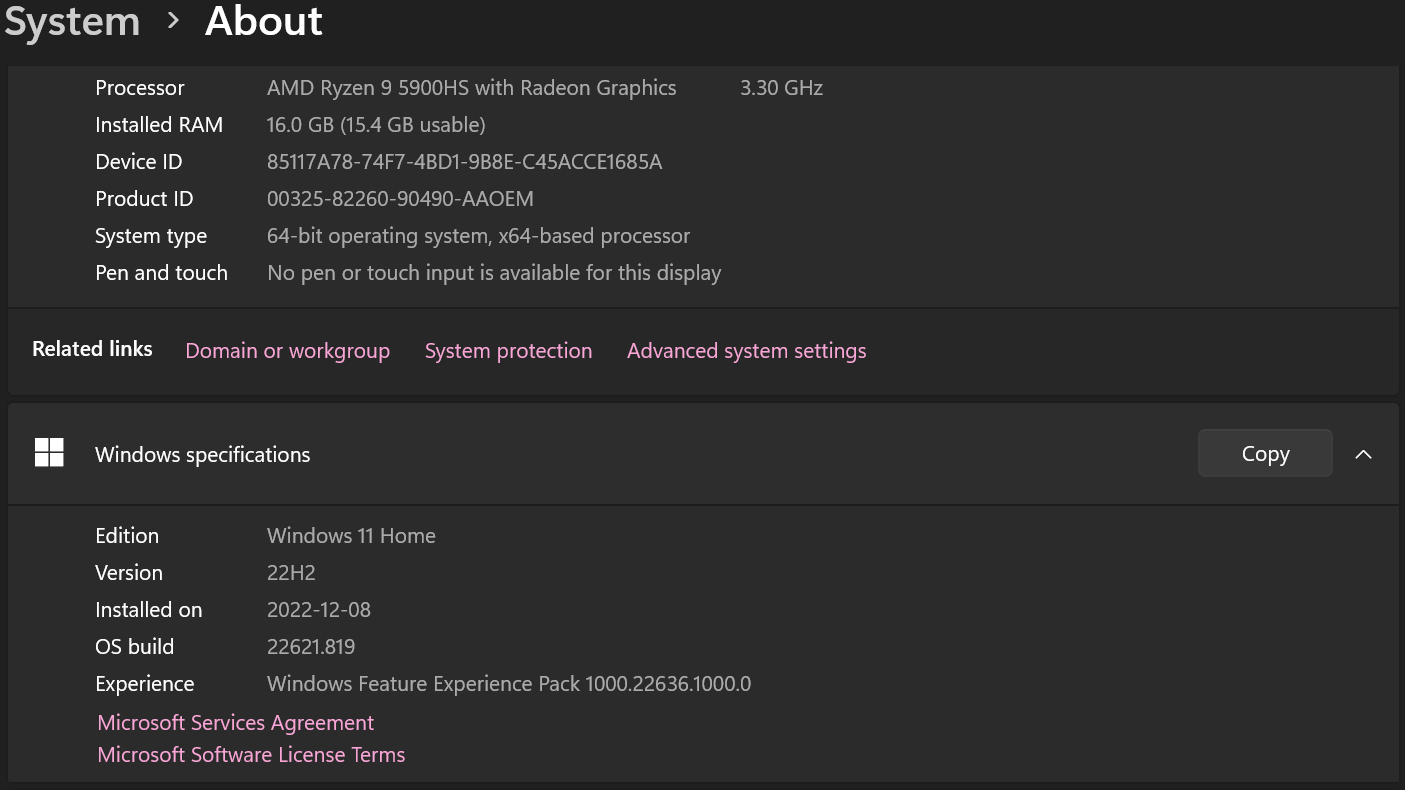Go back to System in the breadcrumb
This screenshot has width=1405, height=790.
[x=72, y=21]
